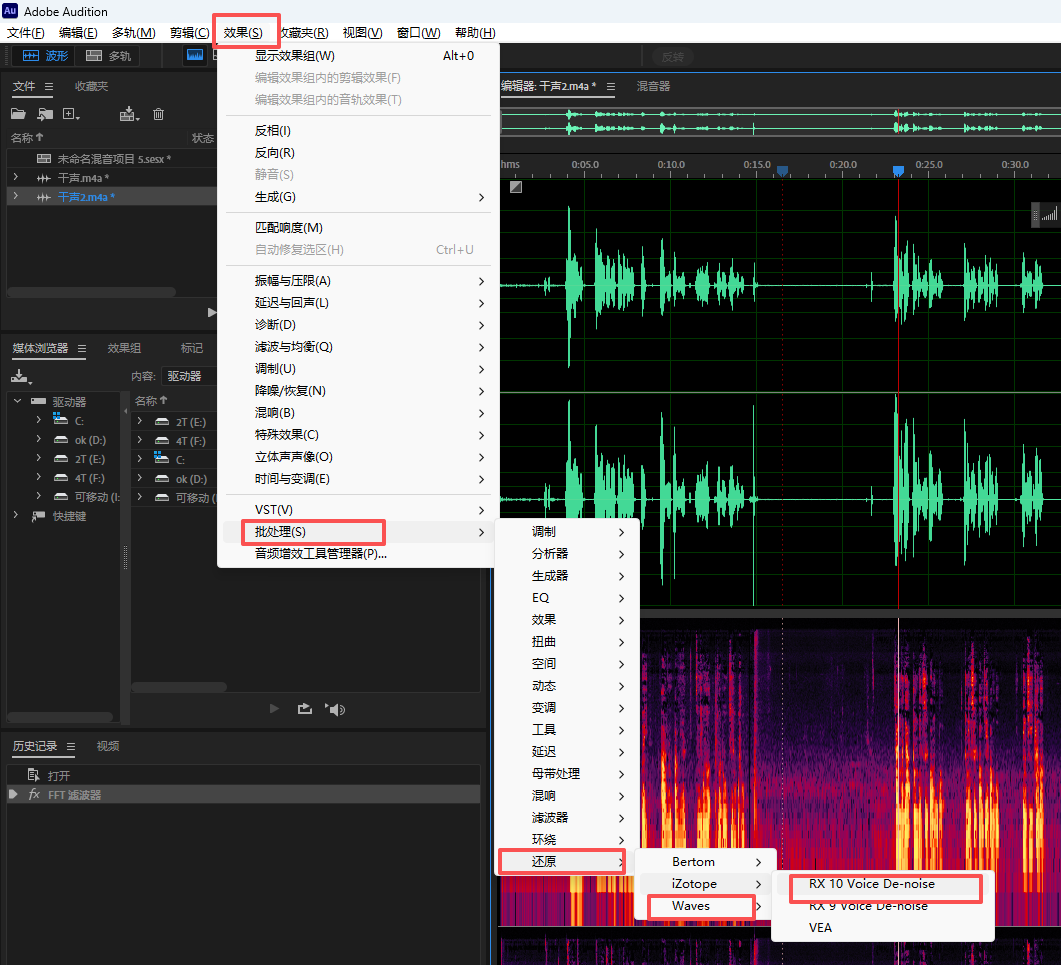This screenshot has height=965, width=1061.
Task: Open the 编辑 menu
Action: (x=78, y=32)
